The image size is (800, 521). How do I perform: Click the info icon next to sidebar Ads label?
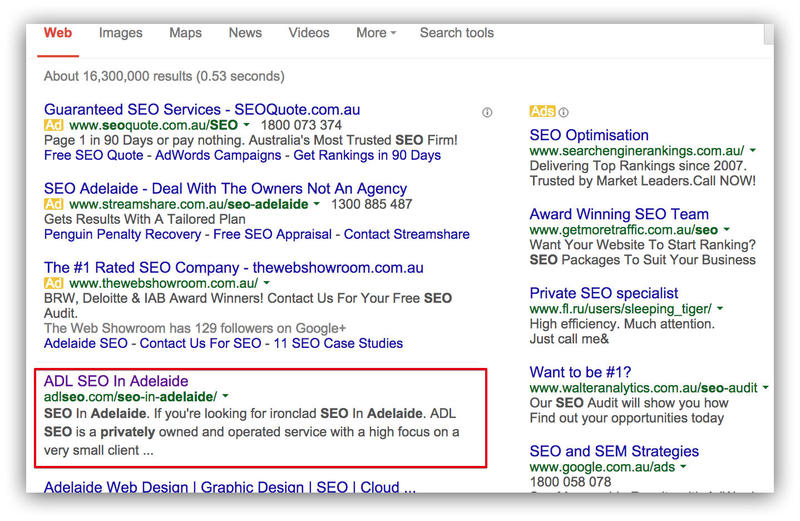563,112
